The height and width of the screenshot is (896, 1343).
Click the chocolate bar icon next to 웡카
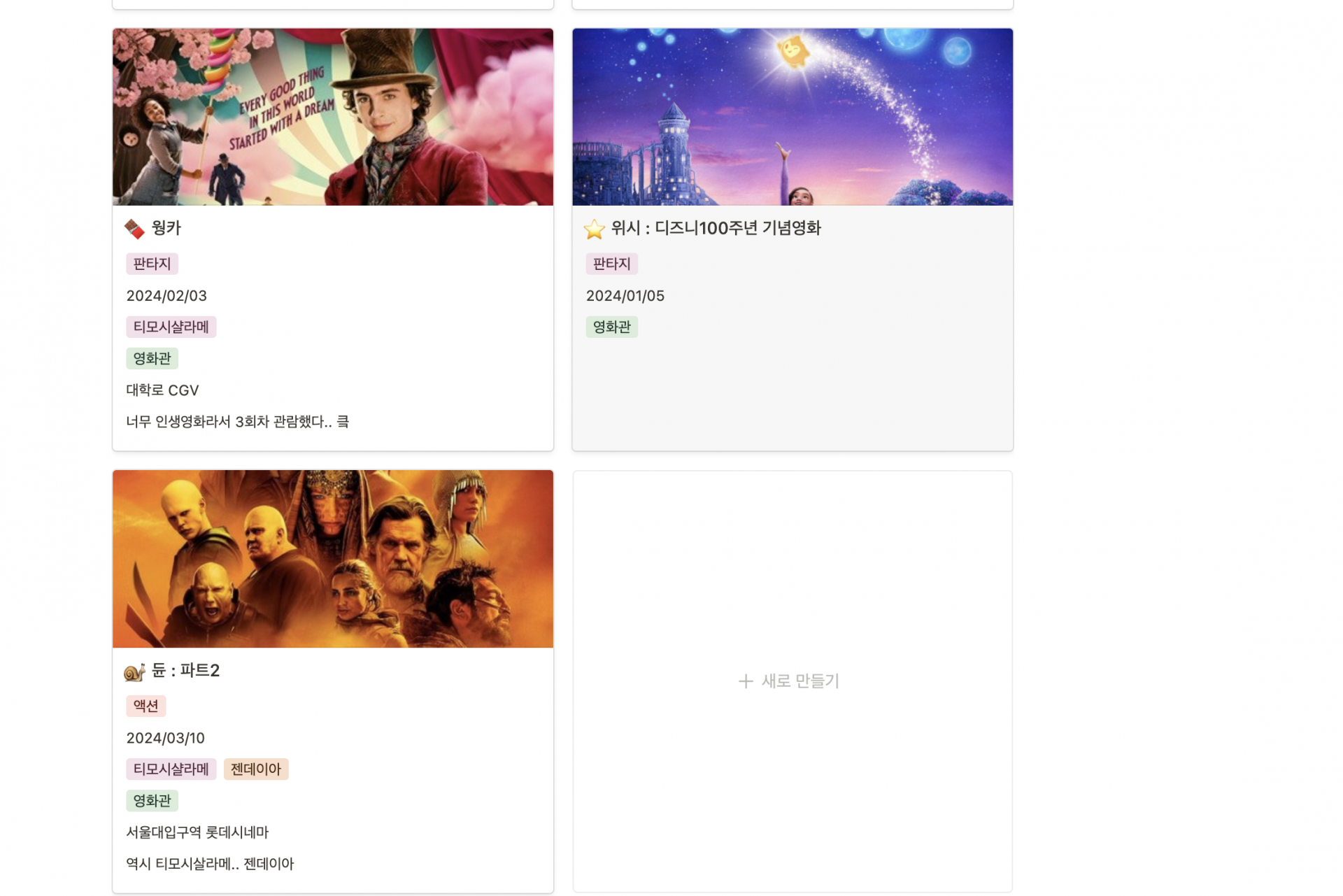134,229
